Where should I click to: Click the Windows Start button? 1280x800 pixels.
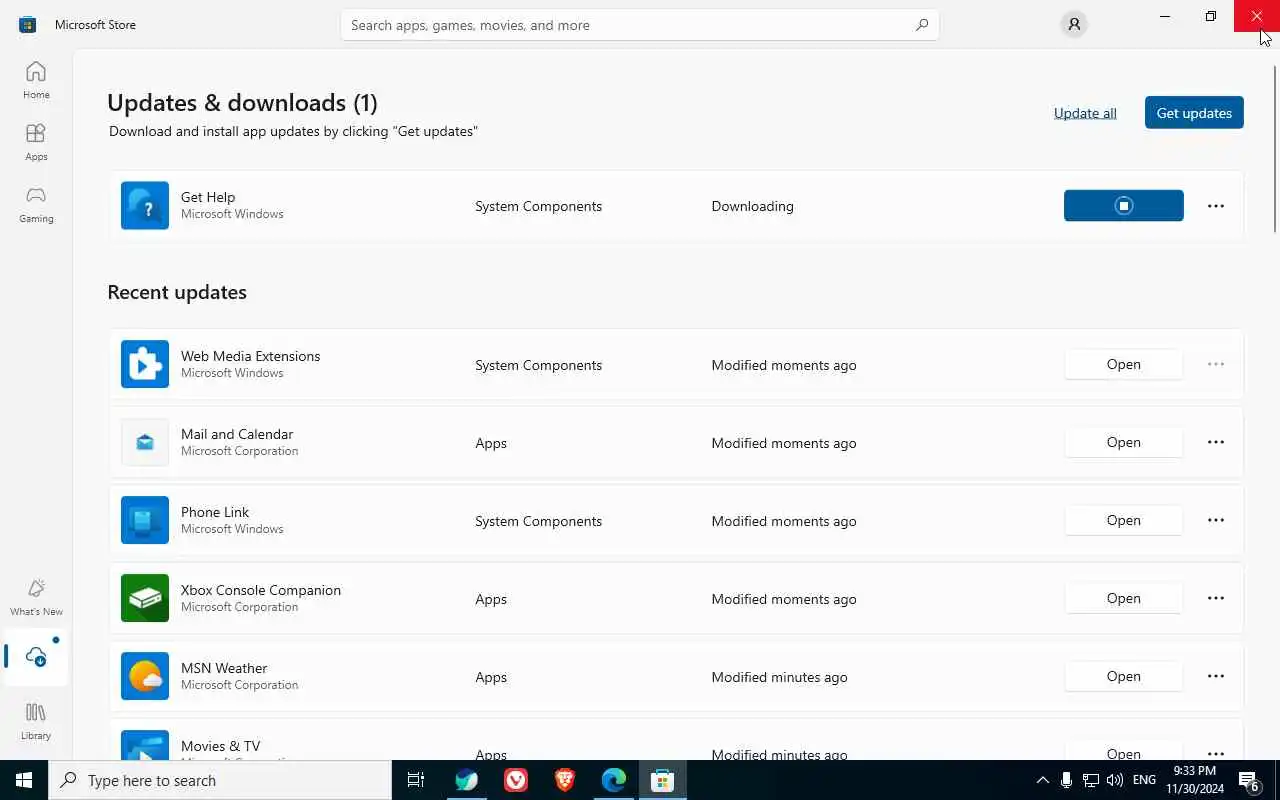point(24,780)
